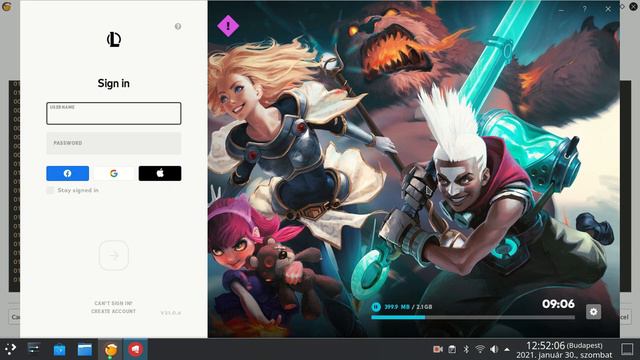Viewport: 640px width, 360px height.
Task: Click the taskbar clock
Action: pos(564,350)
